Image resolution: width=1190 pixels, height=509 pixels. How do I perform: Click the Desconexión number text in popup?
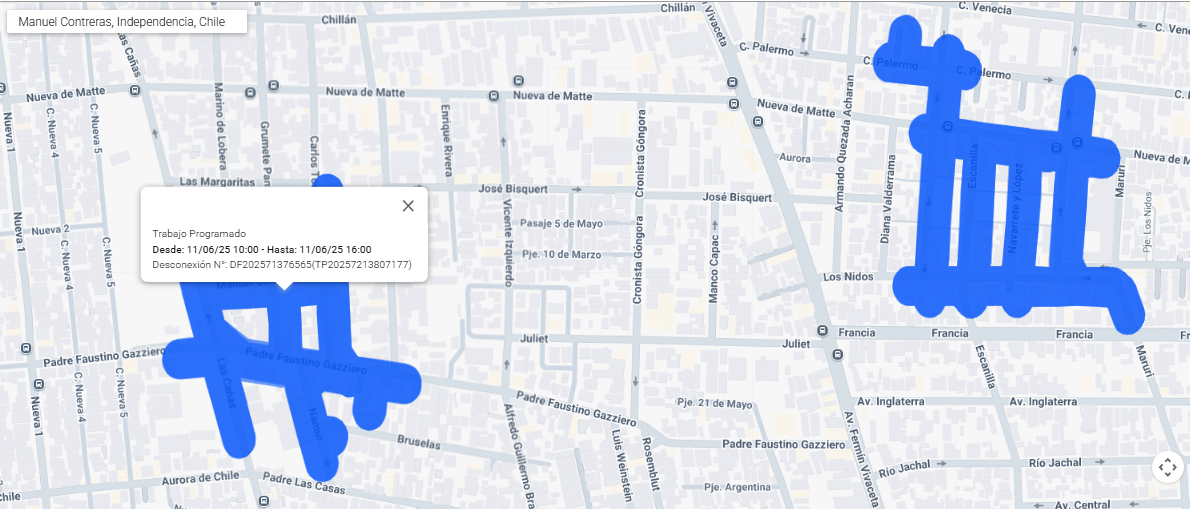(282, 265)
